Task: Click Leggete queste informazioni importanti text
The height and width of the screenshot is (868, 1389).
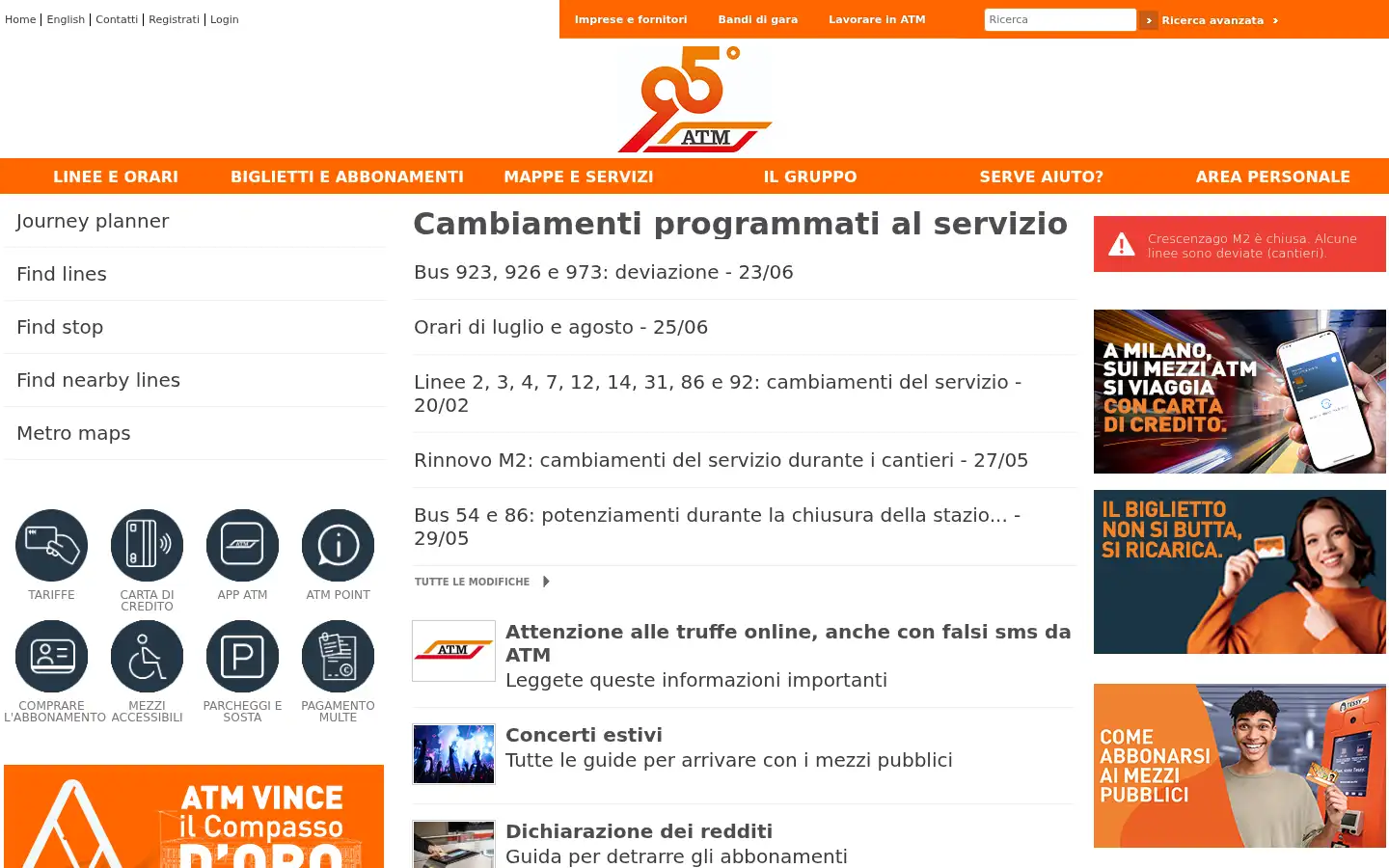Action: point(696,680)
